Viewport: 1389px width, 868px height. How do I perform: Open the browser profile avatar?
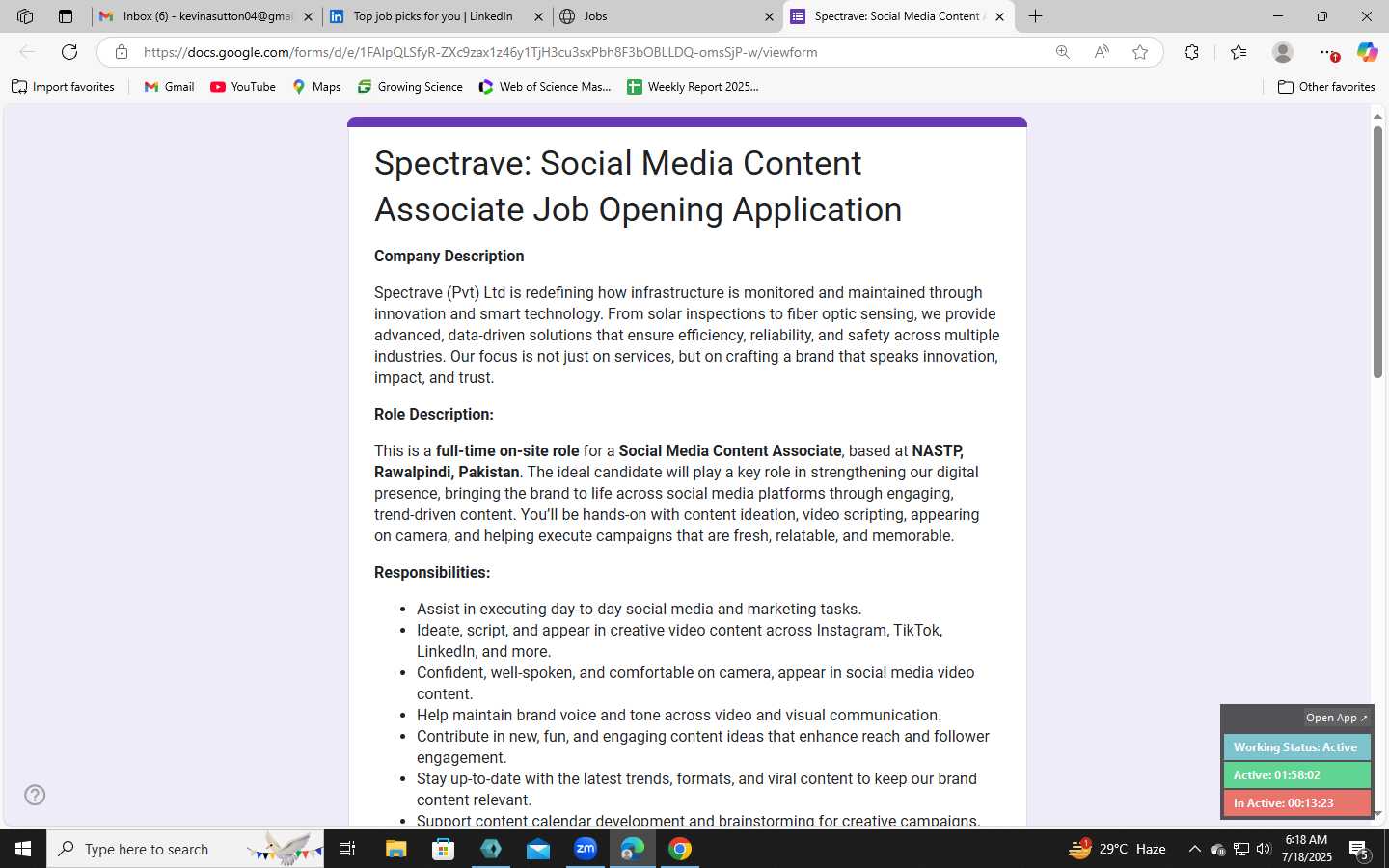[x=1283, y=52]
